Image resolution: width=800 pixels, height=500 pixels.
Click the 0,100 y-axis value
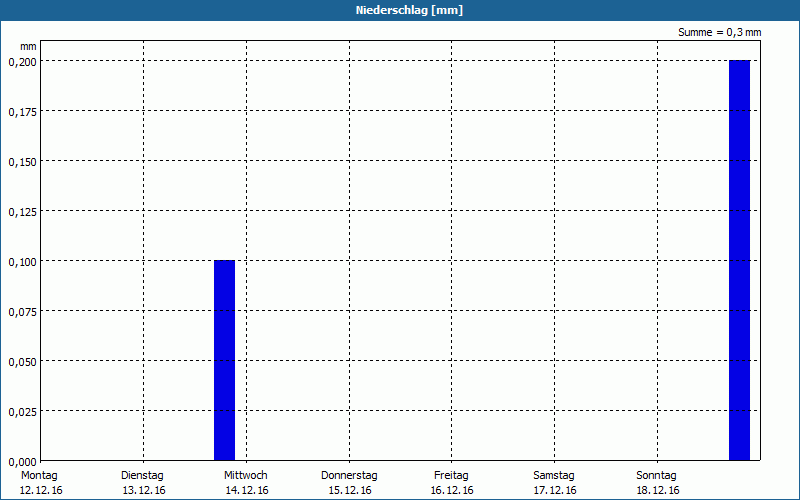22,262
